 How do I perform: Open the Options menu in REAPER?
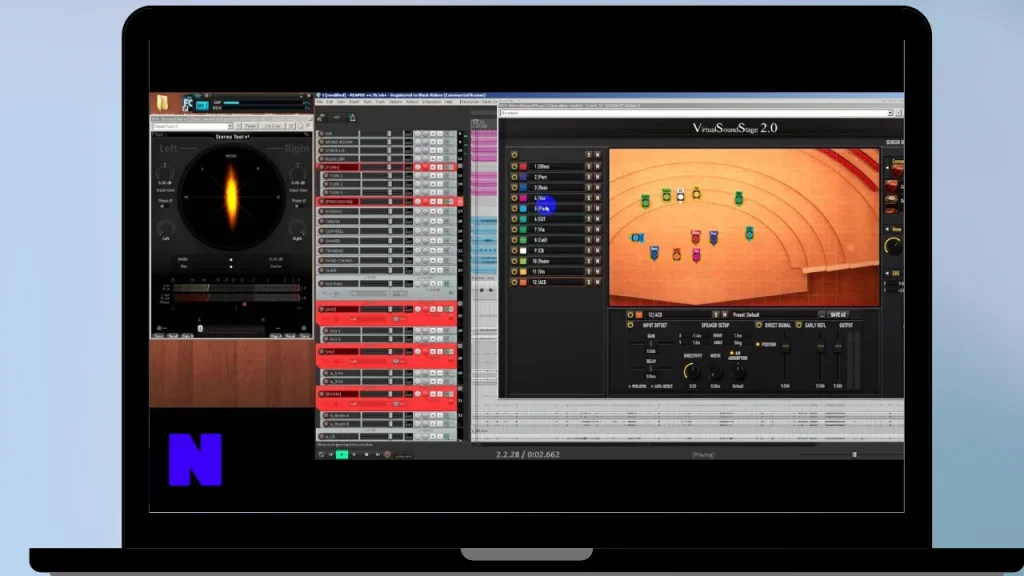click(x=395, y=102)
